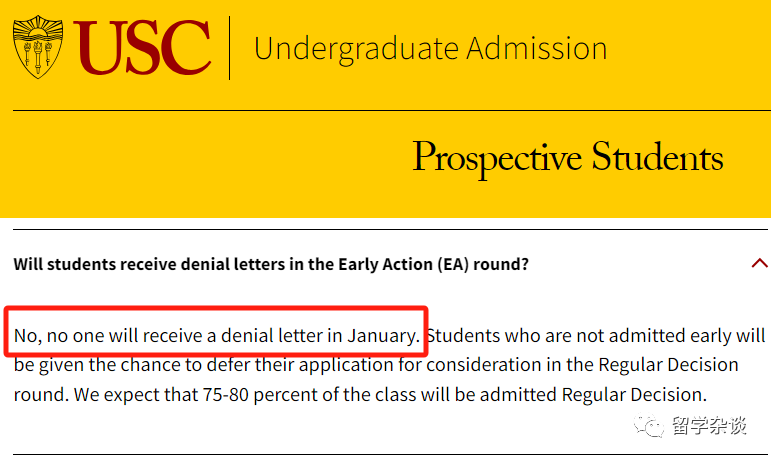Collapse the Early Action denial letters answer

[760, 263]
